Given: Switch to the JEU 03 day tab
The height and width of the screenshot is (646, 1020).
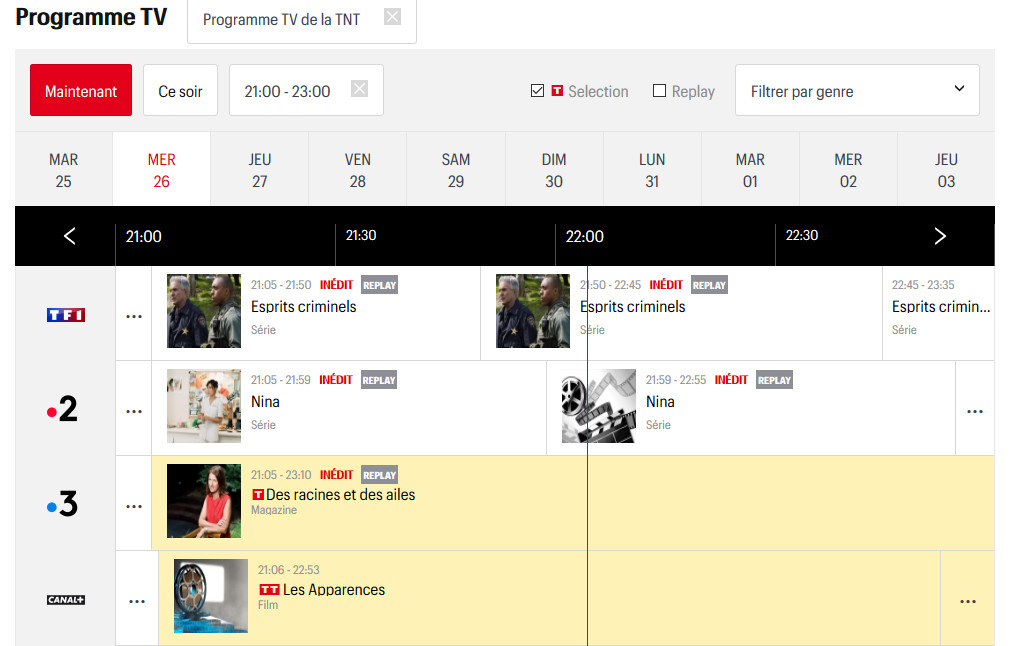Looking at the screenshot, I should pos(946,169).
